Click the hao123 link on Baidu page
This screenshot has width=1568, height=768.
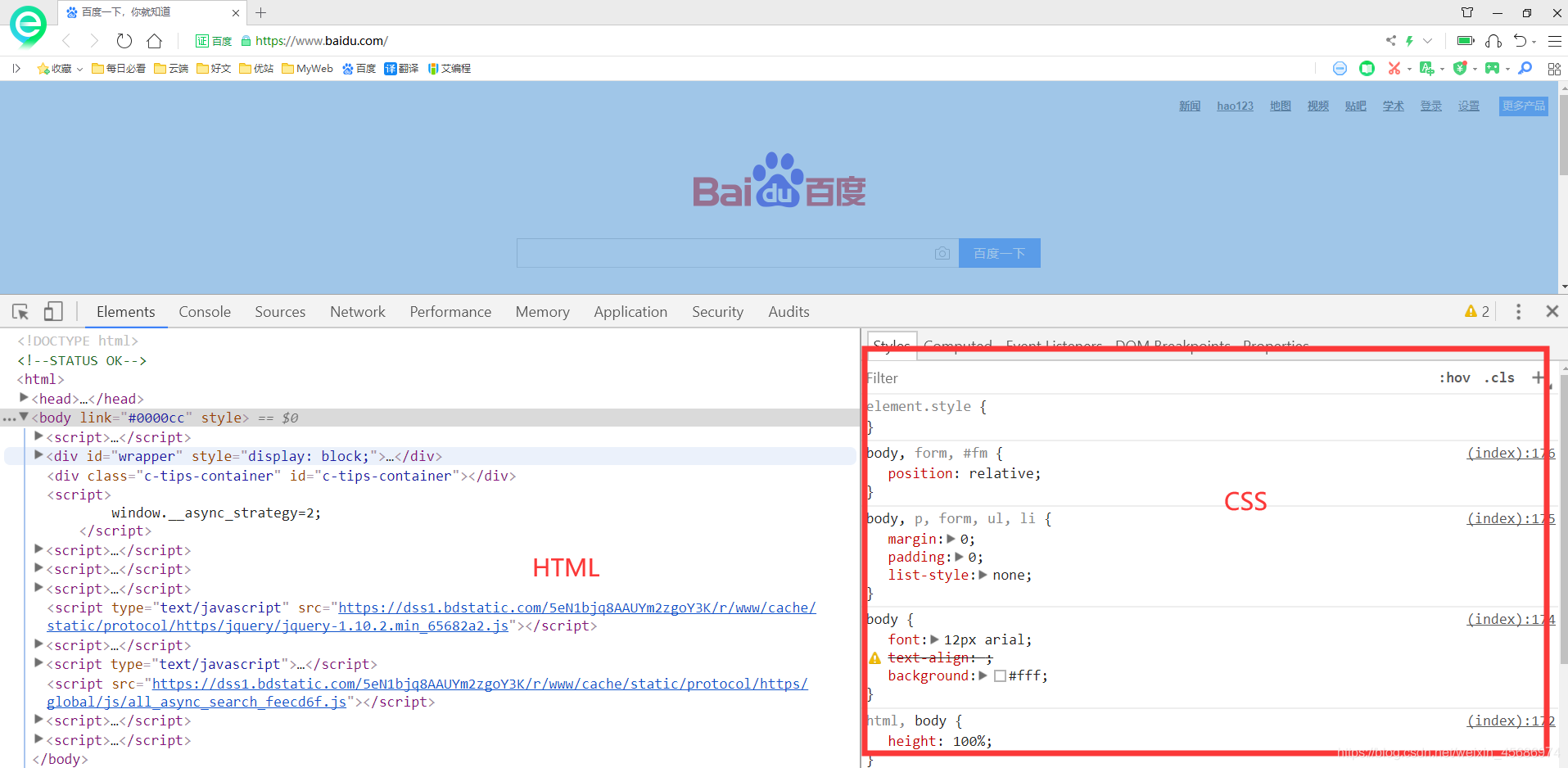coord(1235,106)
